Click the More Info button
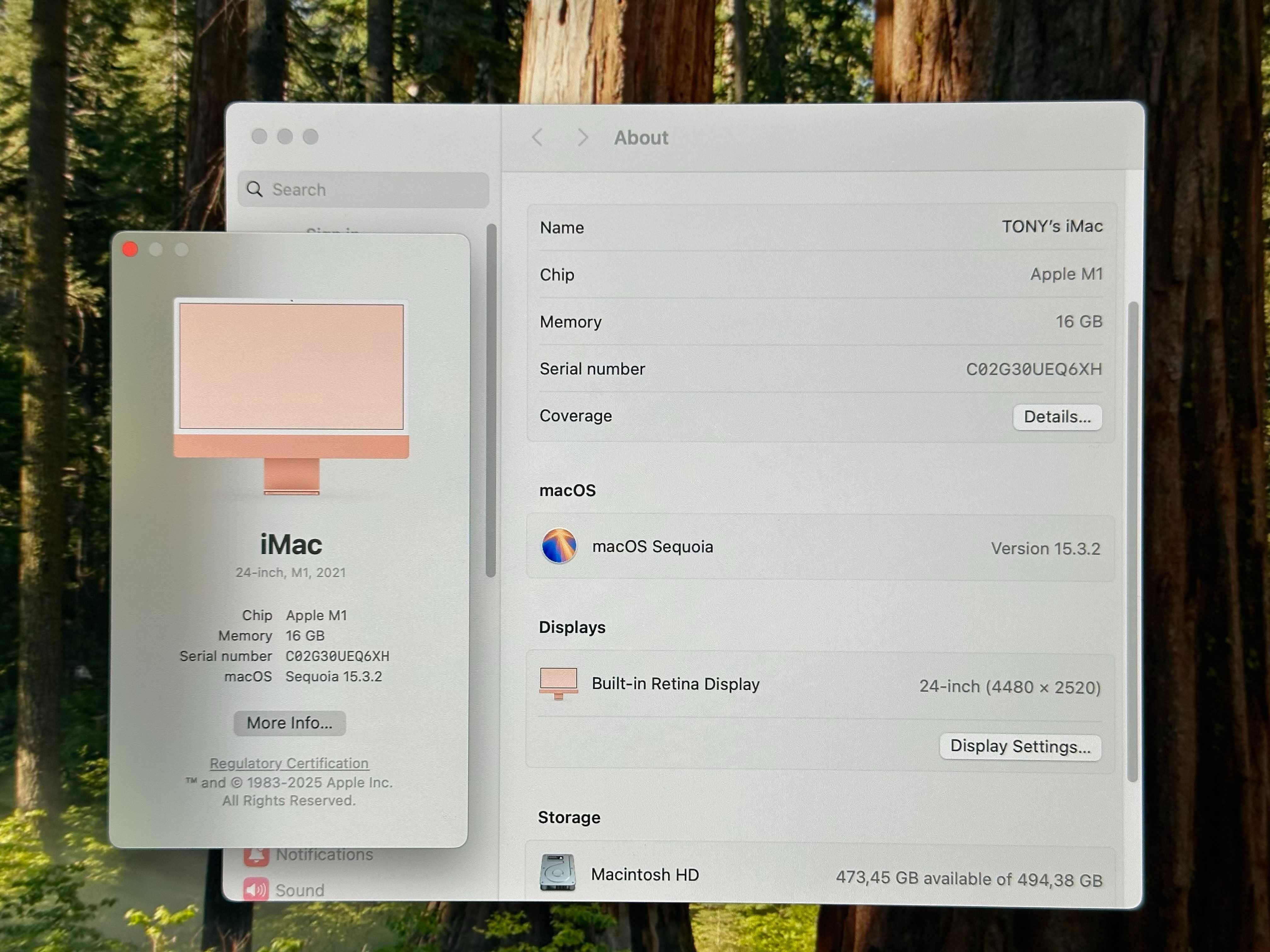Viewport: 1270px width, 952px height. tap(289, 723)
